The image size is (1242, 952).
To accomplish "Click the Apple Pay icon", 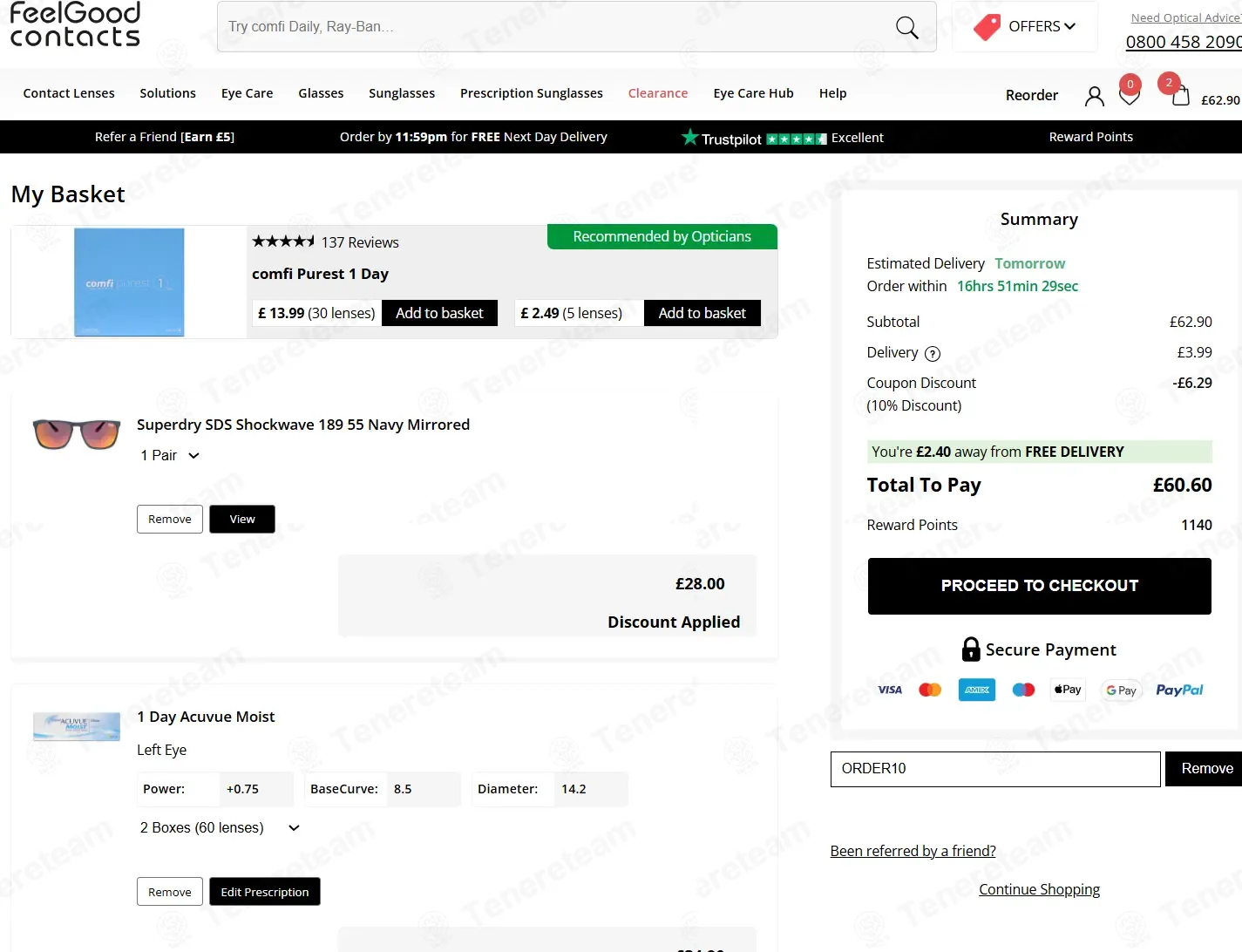I will pyautogui.click(x=1068, y=690).
